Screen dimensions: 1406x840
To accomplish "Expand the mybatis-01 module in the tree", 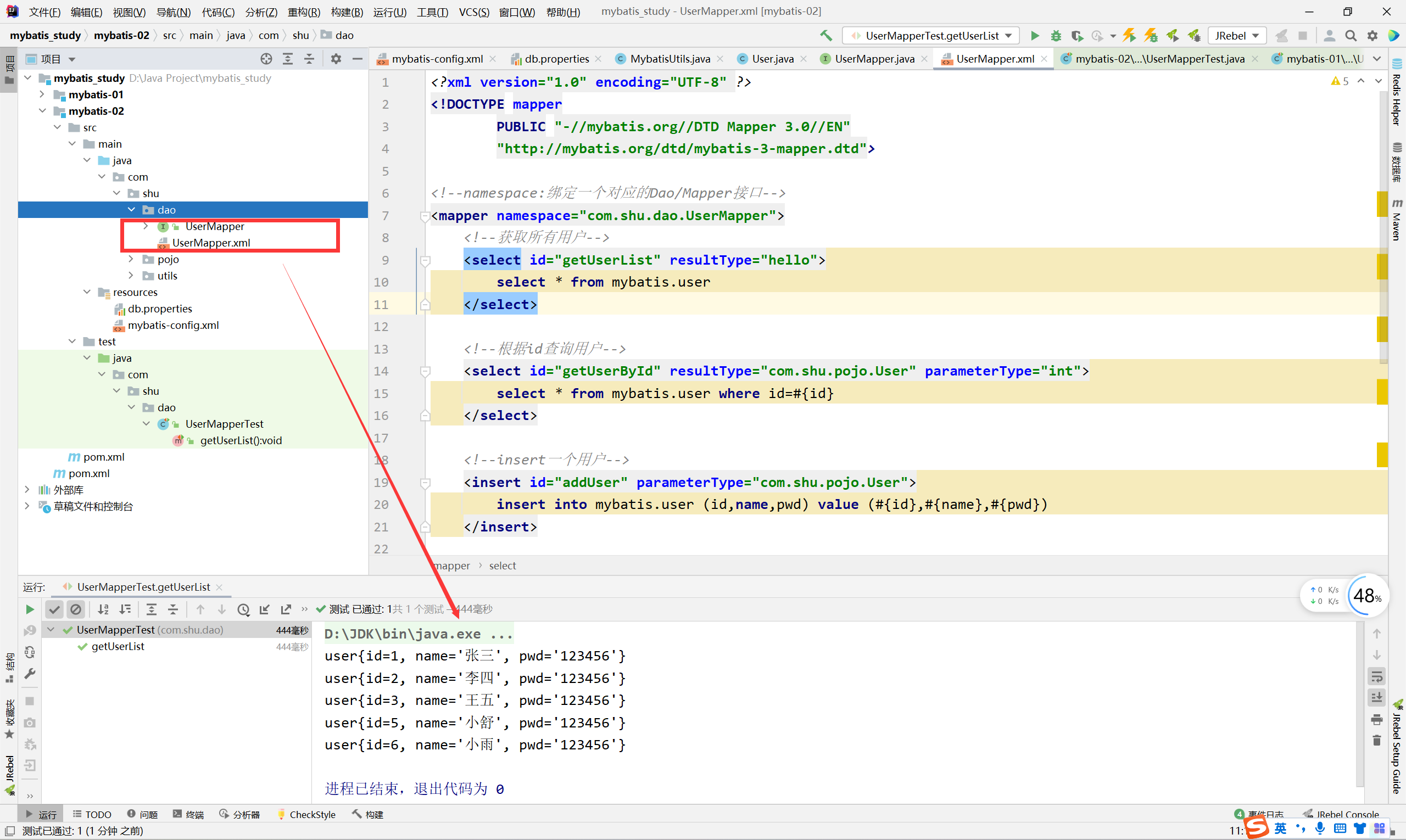I will 42,94.
